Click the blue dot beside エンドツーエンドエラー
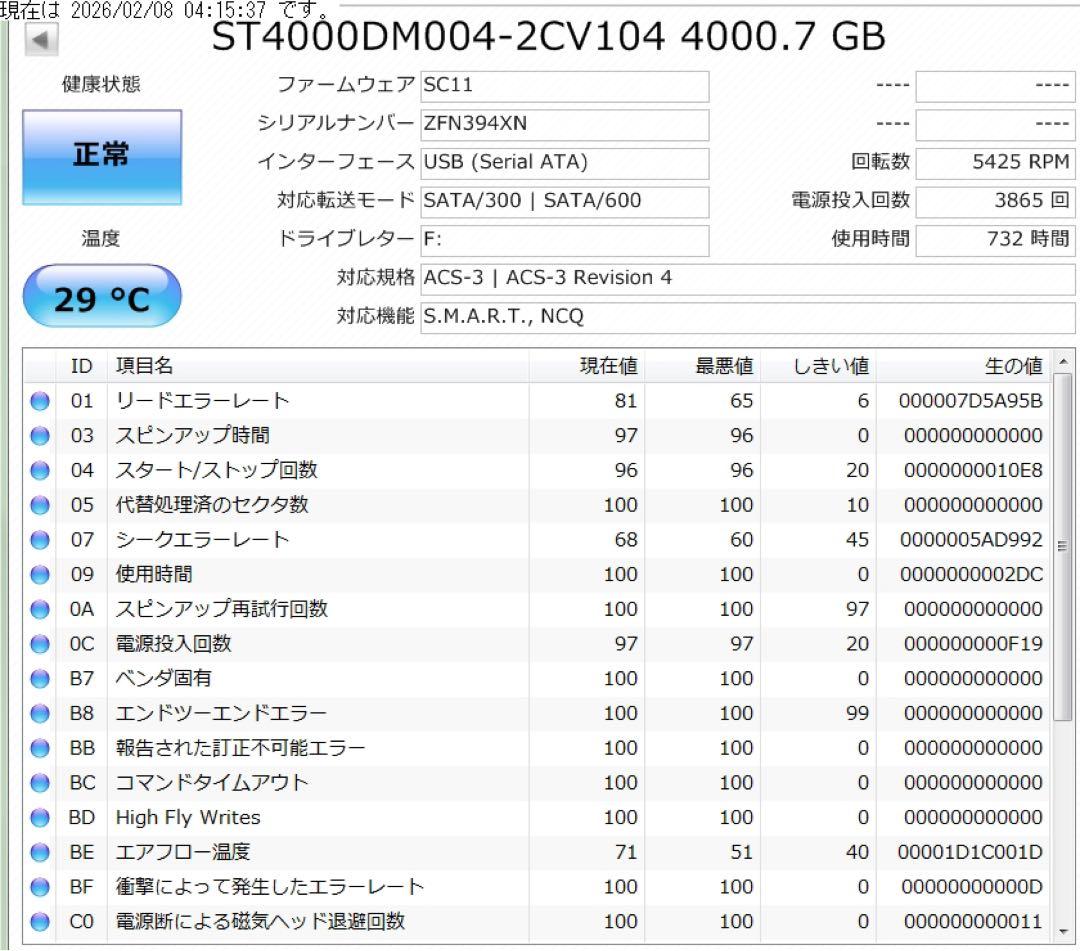Viewport: 1080px width, 951px height. pos(39,713)
